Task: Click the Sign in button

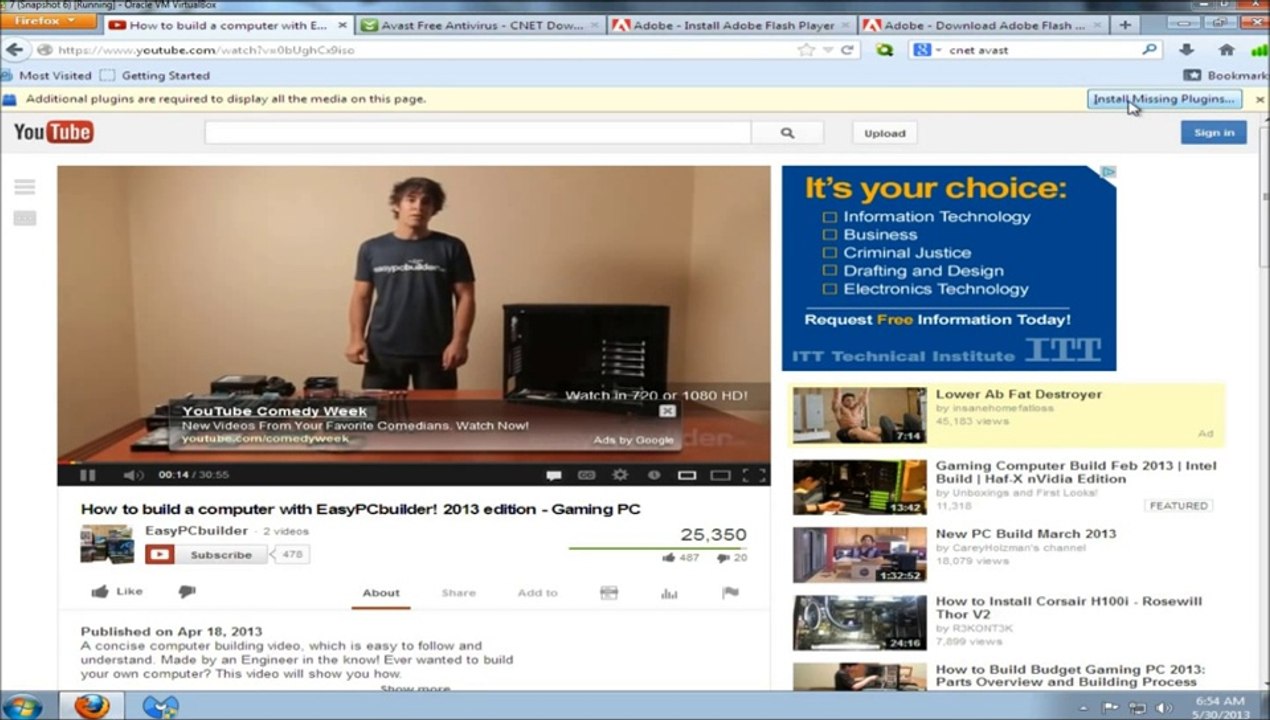Action: coord(1213,132)
